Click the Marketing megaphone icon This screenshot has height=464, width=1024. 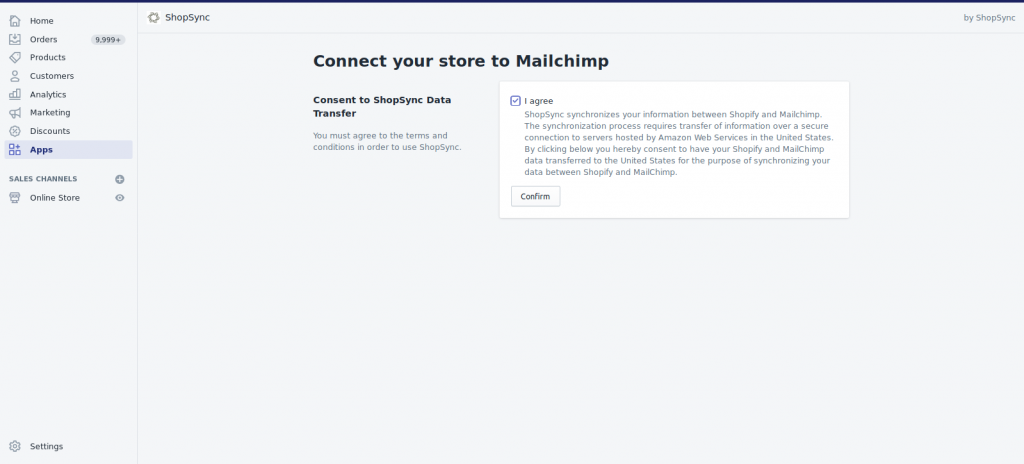[14, 112]
